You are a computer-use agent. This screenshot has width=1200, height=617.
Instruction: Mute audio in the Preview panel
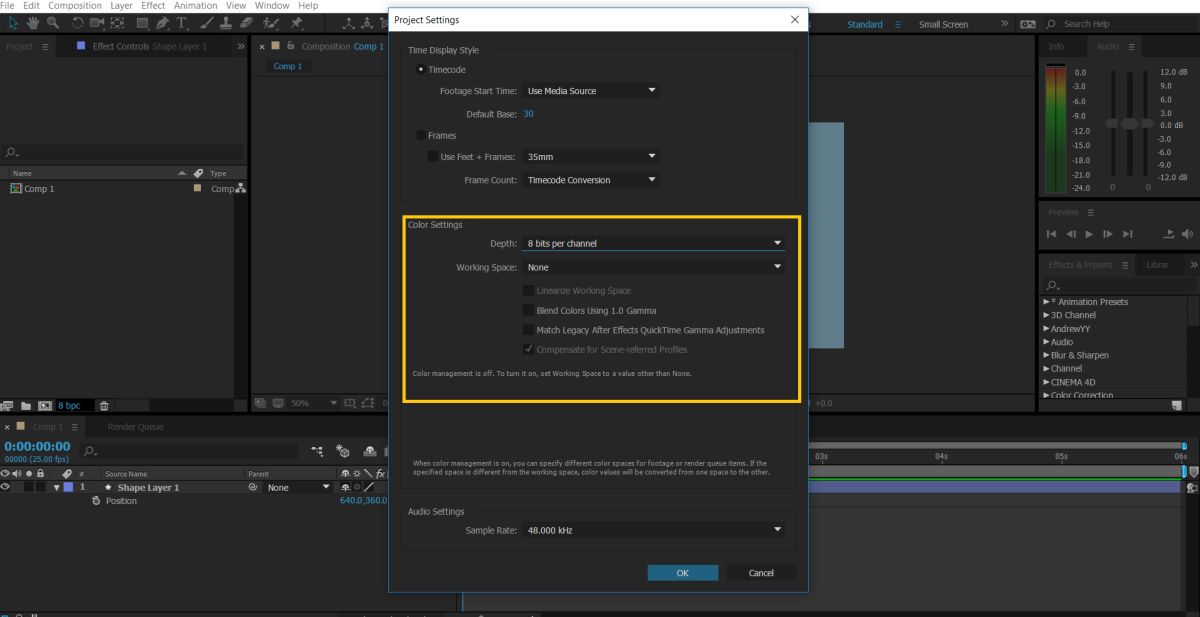tap(1188, 234)
